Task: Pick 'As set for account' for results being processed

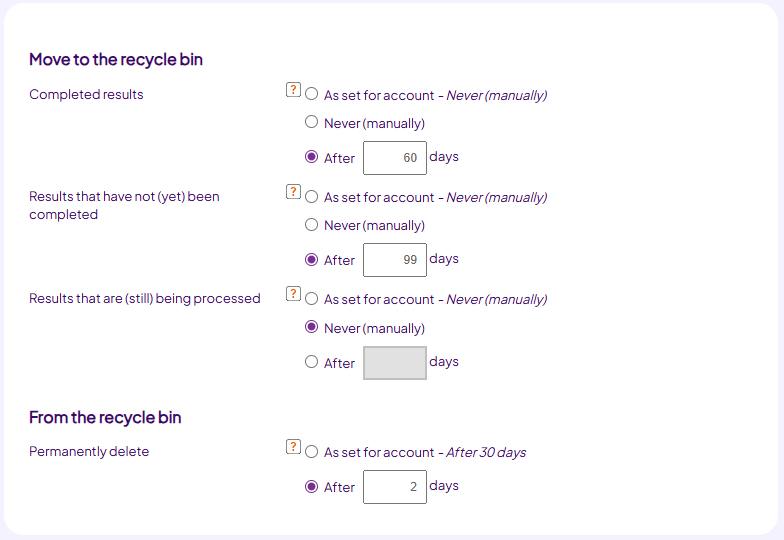Action: tap(312, 299)
